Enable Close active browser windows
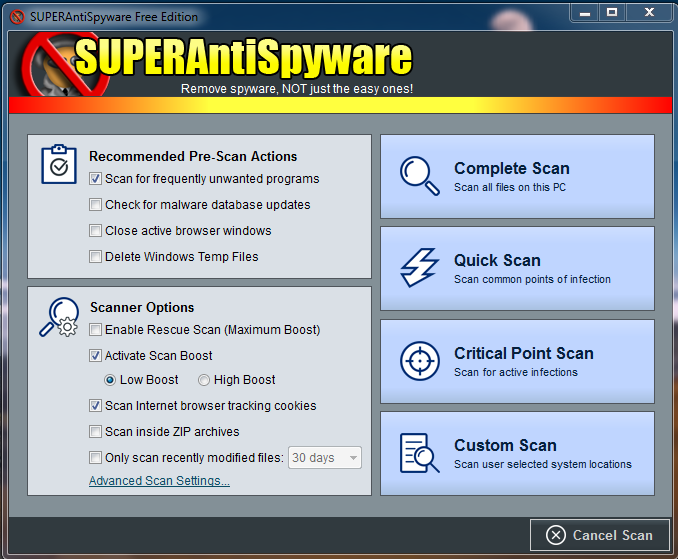This screenshot has width=678, height=559. [x=95, y=230]
